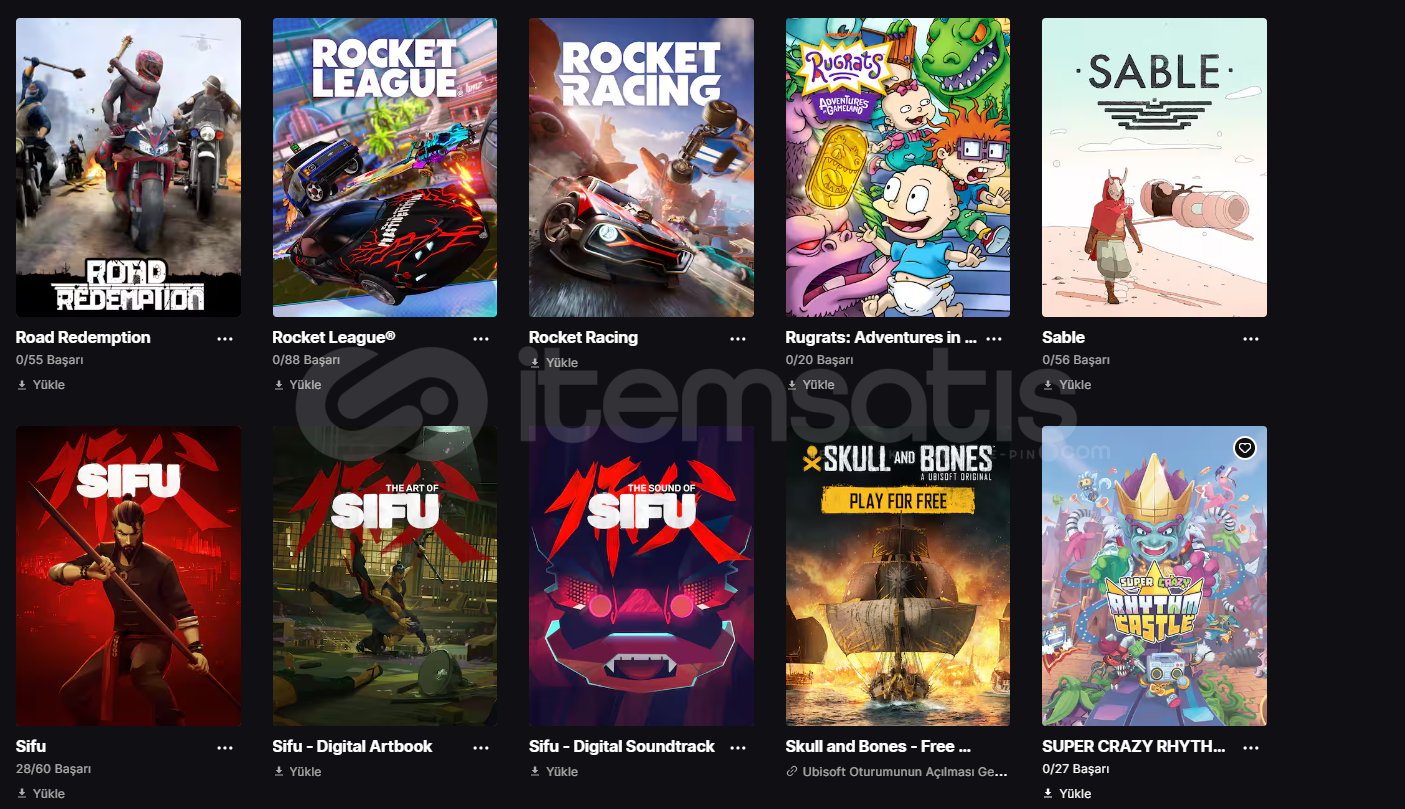Click Yükle under Sable
The height and width of the screenshot is (809, 1405).
tap(1067, 384)
